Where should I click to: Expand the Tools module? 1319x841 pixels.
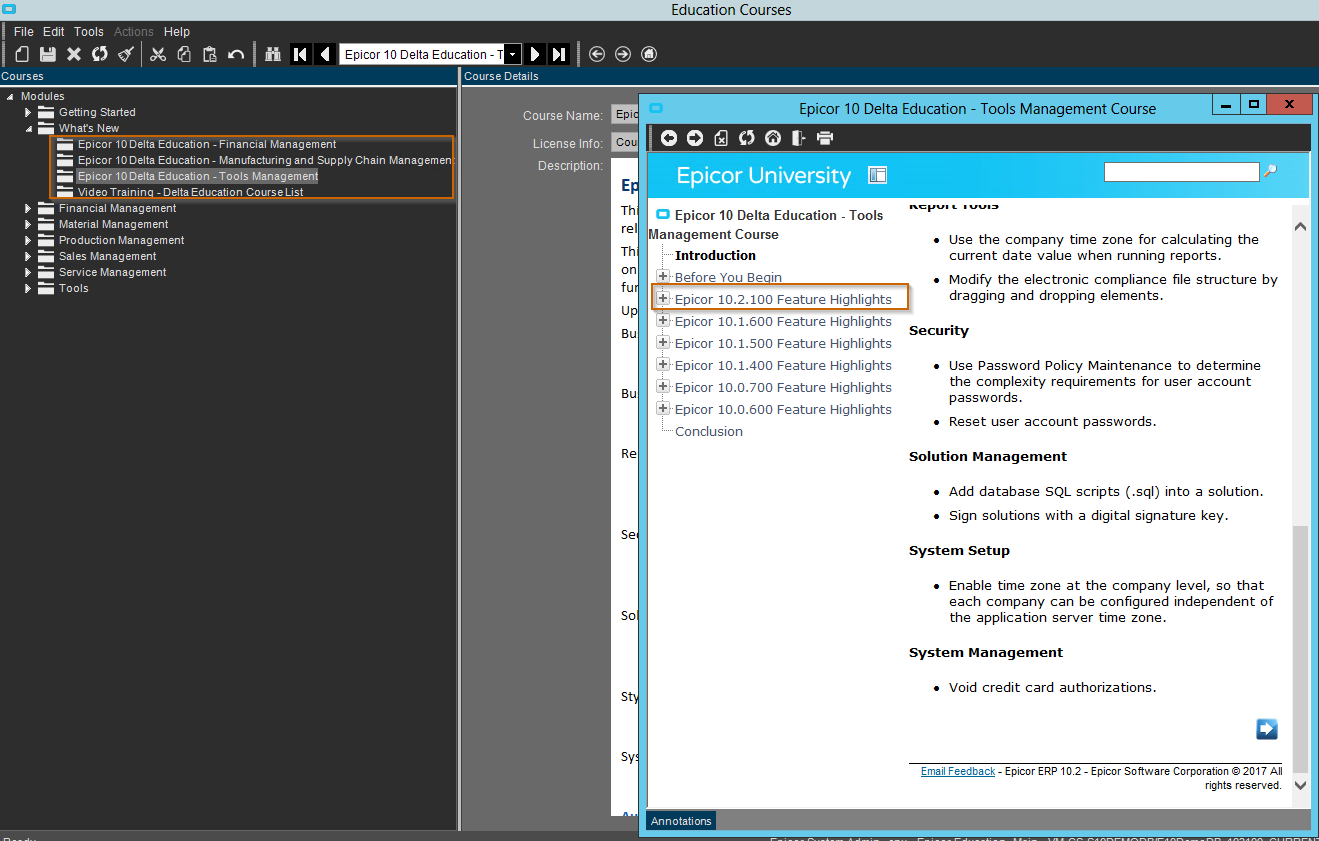(x=29, y=289)
